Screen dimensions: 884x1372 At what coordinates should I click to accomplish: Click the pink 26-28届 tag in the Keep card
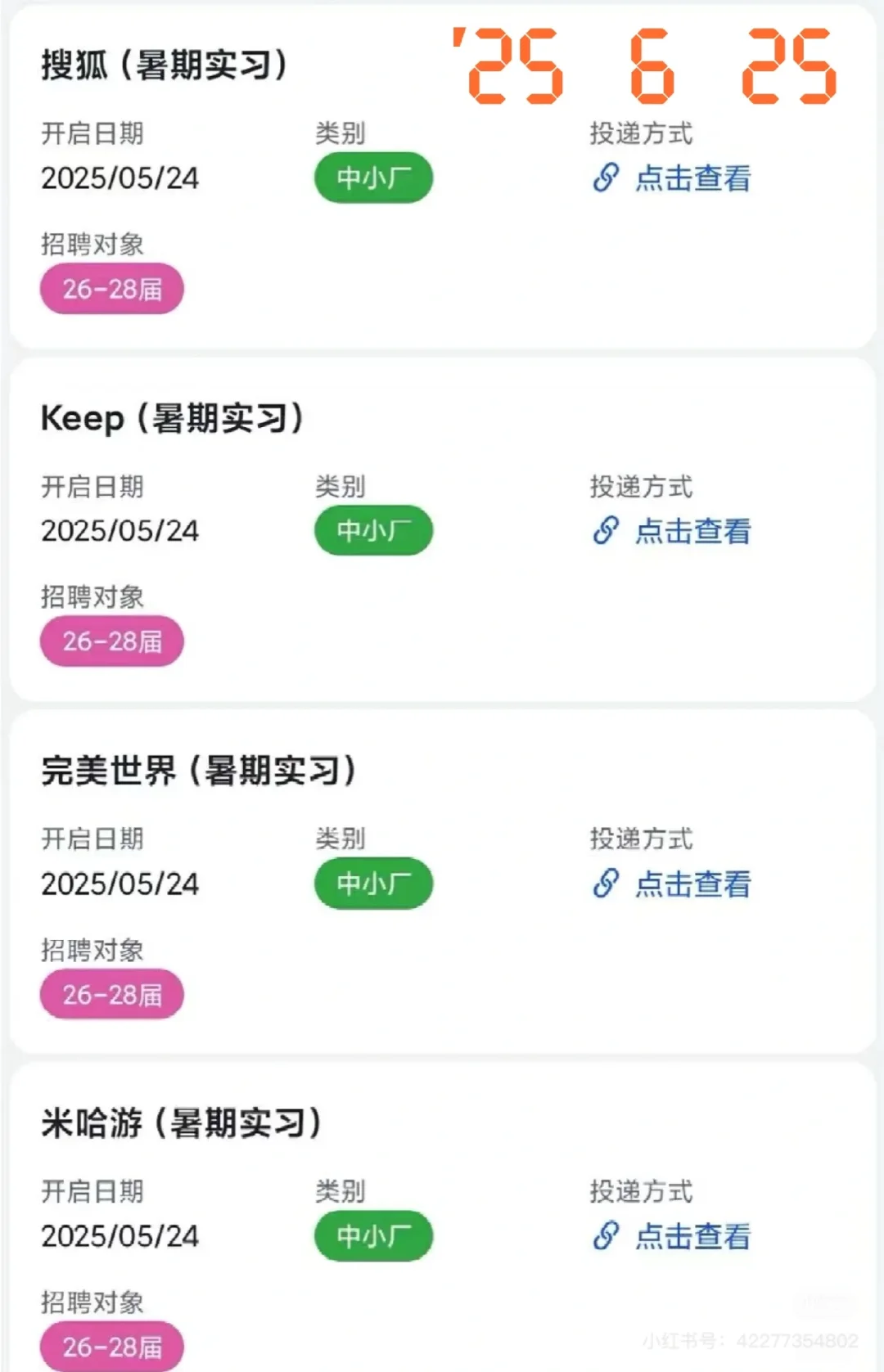tap(112, 641)
